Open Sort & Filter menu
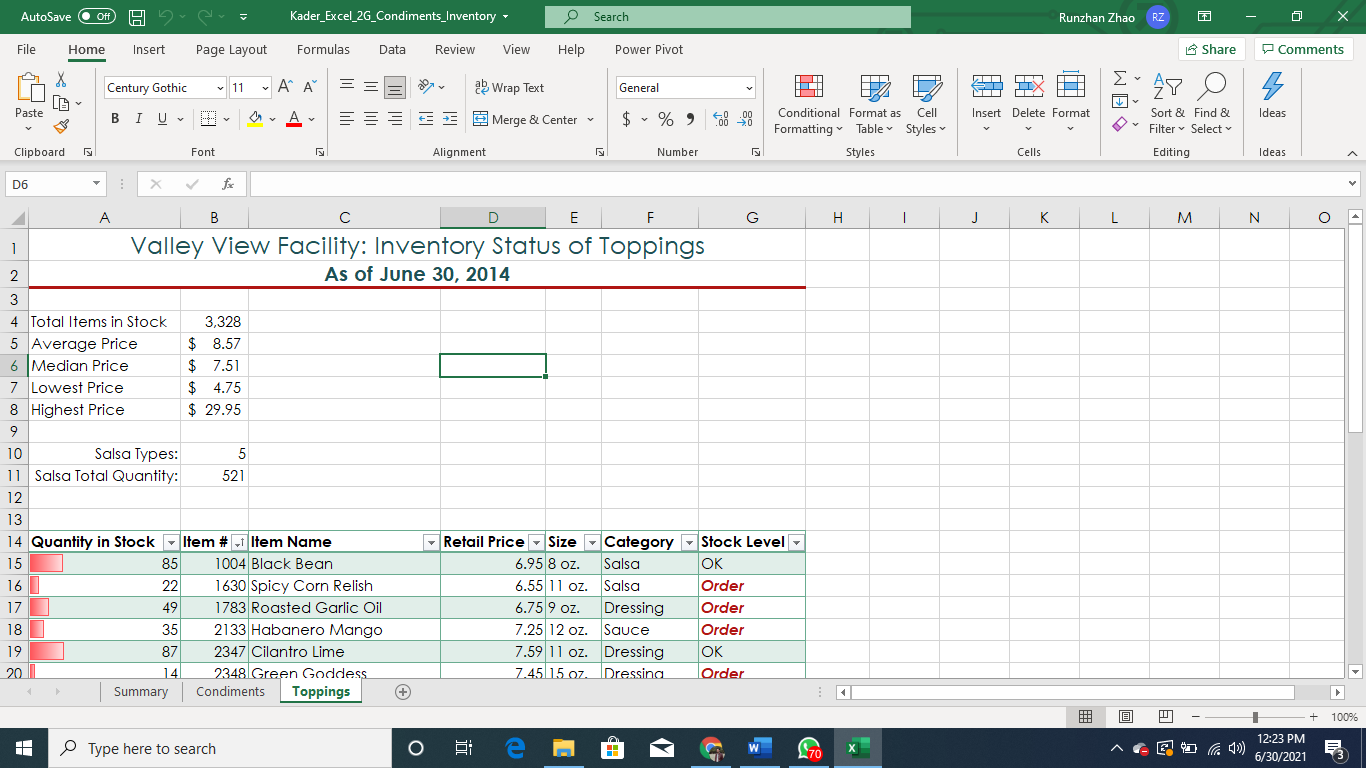Screen dimensions: 1366x768 [x=1167, y=104]
